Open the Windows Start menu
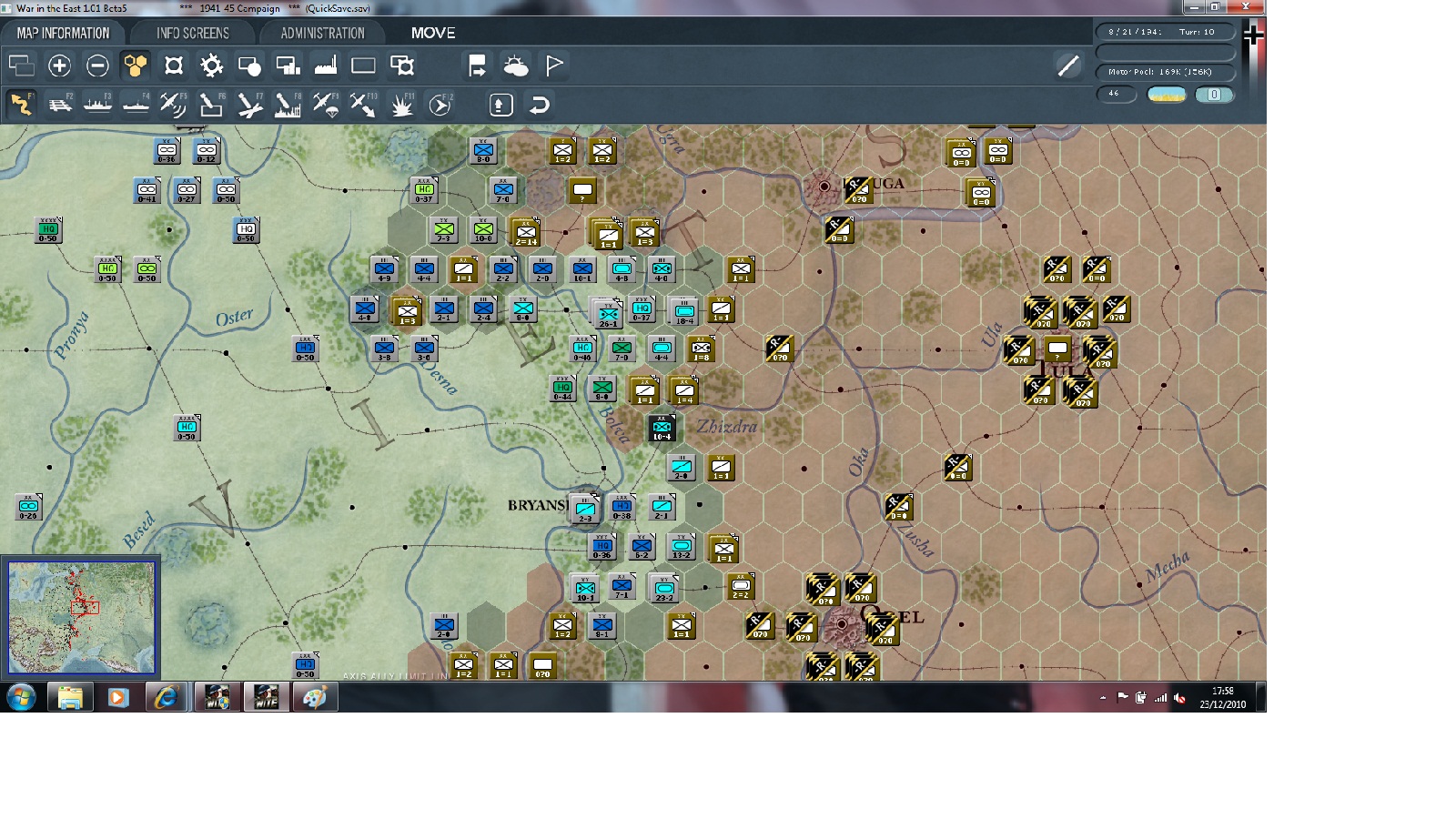The width and height of the screenshot is (1456, 819). point(22,698)
